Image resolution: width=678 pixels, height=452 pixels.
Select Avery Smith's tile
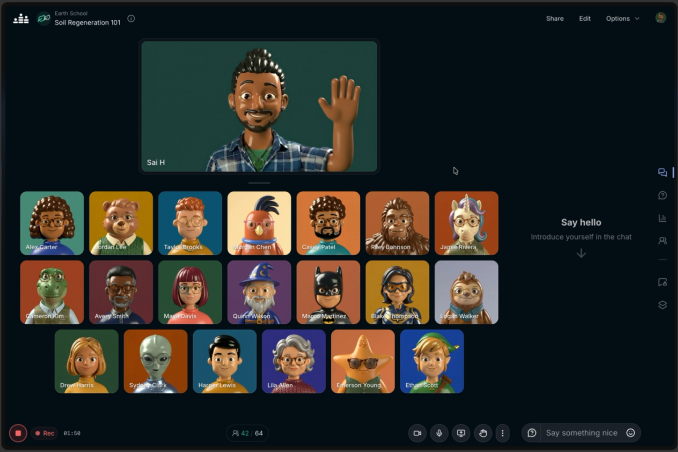(x=121, y=292)
